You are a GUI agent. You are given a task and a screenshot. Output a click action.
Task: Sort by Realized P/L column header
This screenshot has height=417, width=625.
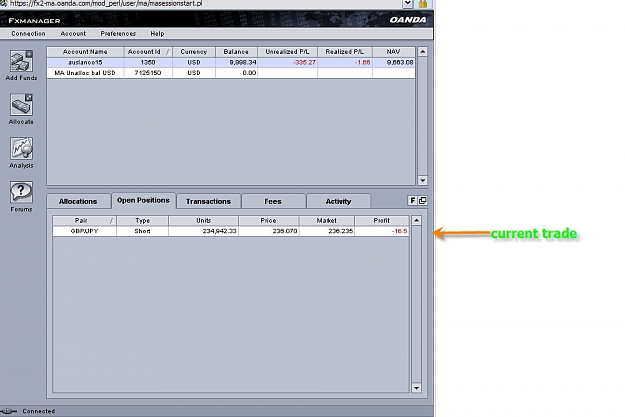point(345,52)
